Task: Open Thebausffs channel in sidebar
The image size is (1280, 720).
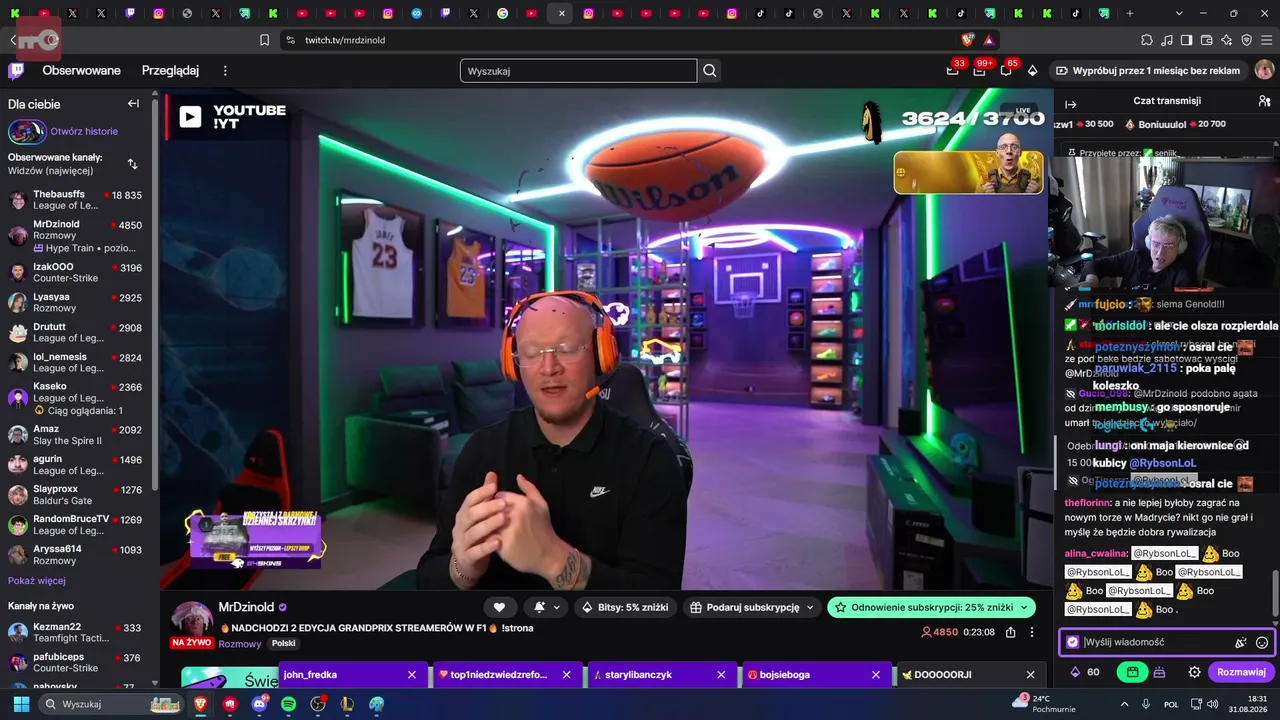Action: coord(75,200)
